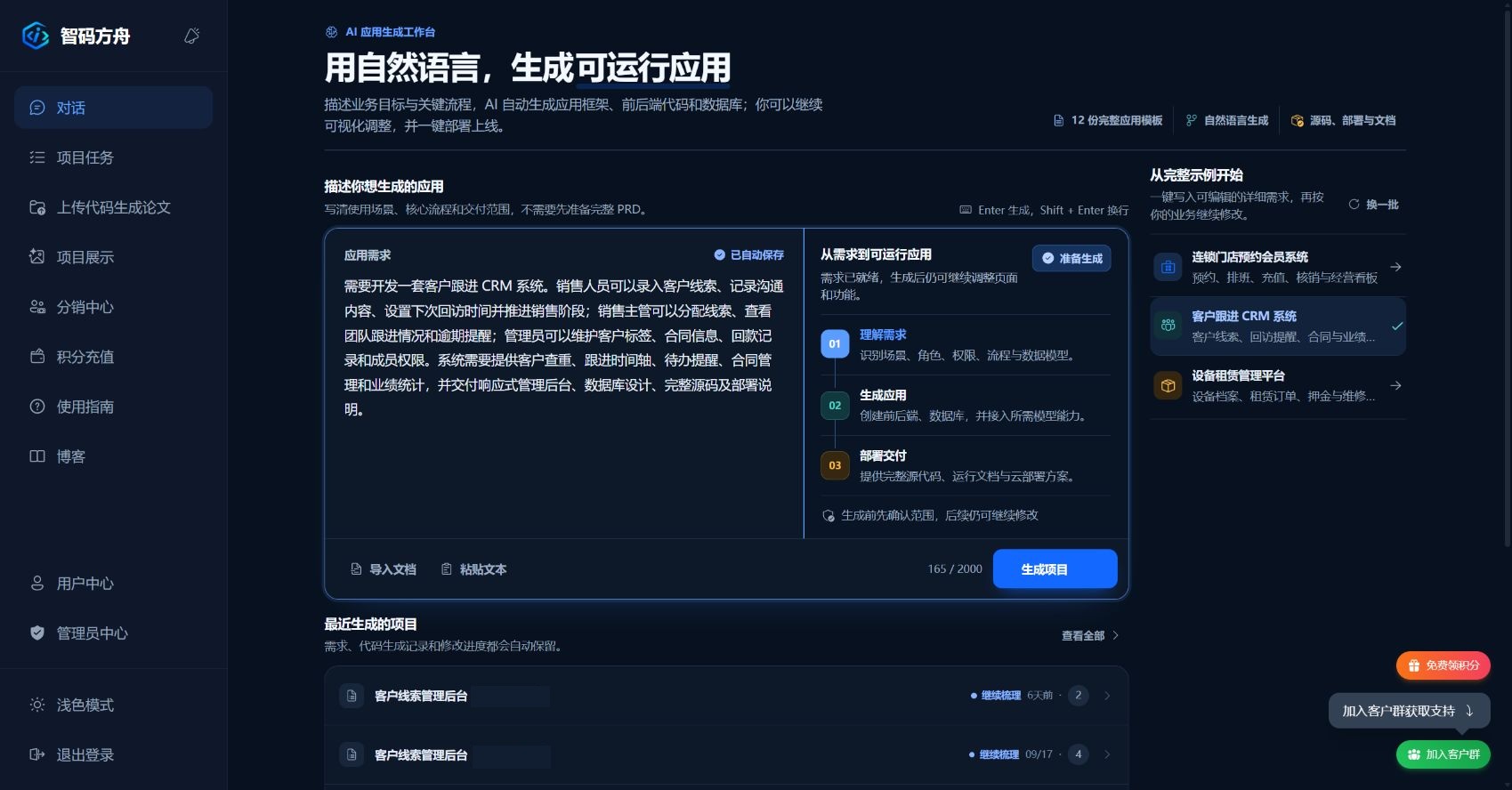Image resolution: width=1512 pixels, height=790 pixels.
Task: Collapse the 加入客户群获取支持 tooltip arrow
Action: 1469,711
